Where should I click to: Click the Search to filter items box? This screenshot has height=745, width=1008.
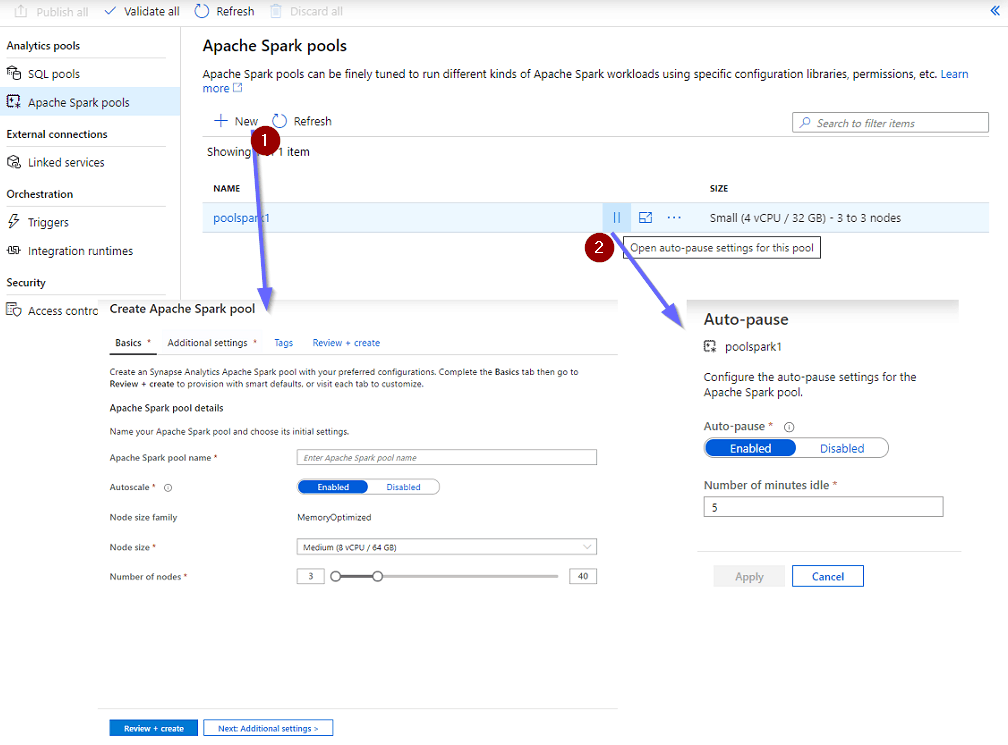890,122
